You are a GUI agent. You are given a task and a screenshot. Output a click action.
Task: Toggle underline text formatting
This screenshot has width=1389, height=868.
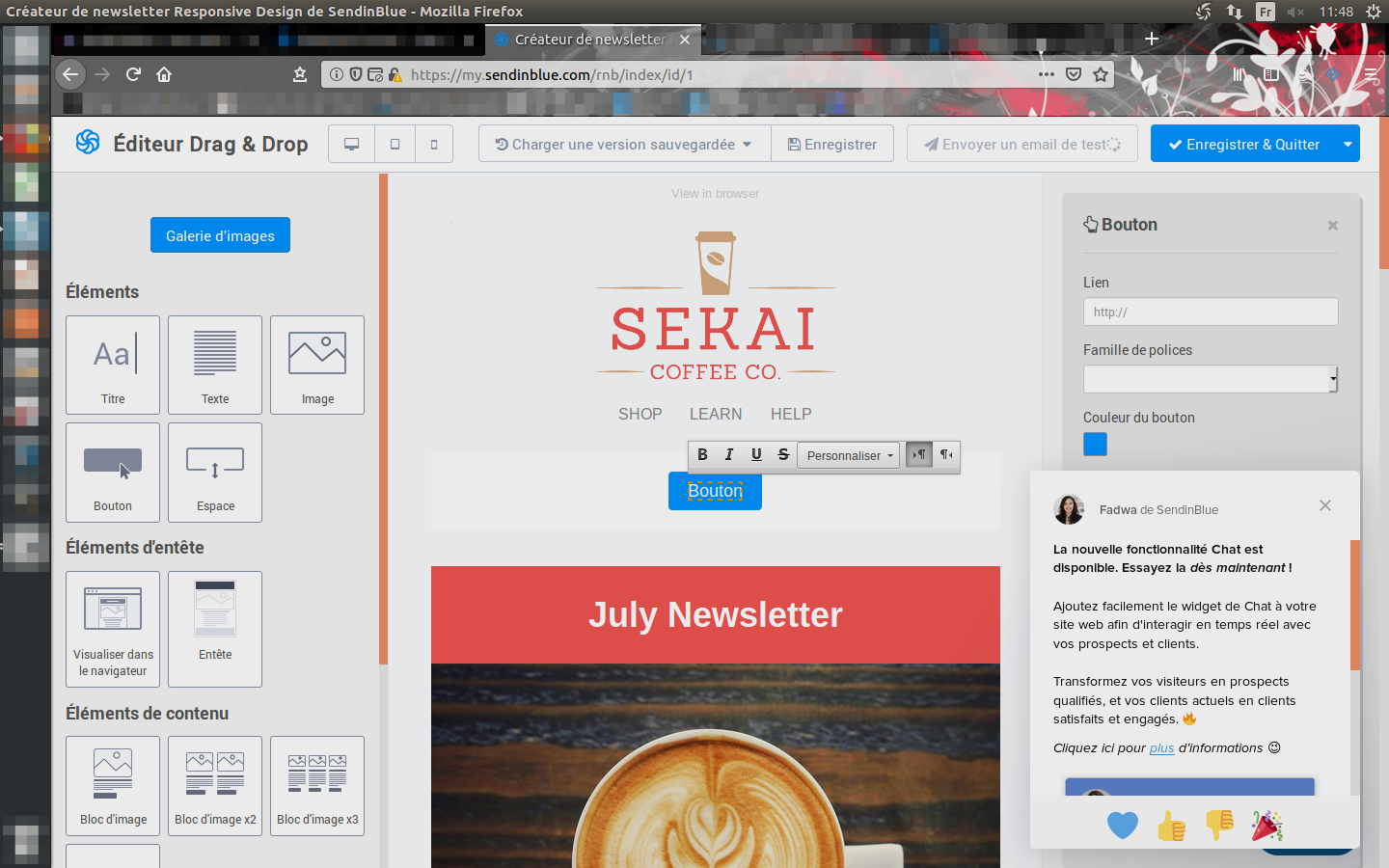[756, 454]
